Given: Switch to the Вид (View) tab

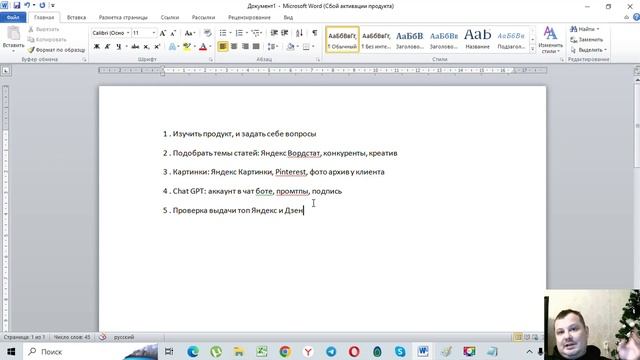Looking at the screenshot, I should [x=288, y=18].
